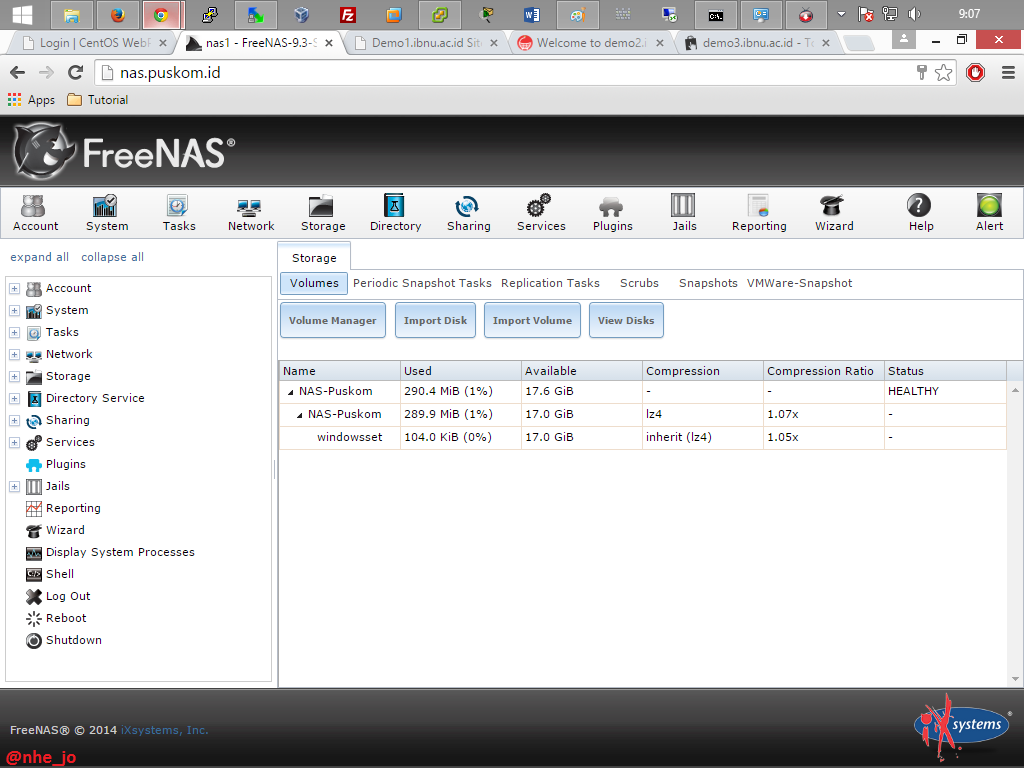
Task: Click the Compression Ratio column header
Action: pyautogui.click(x=824, y=371)
